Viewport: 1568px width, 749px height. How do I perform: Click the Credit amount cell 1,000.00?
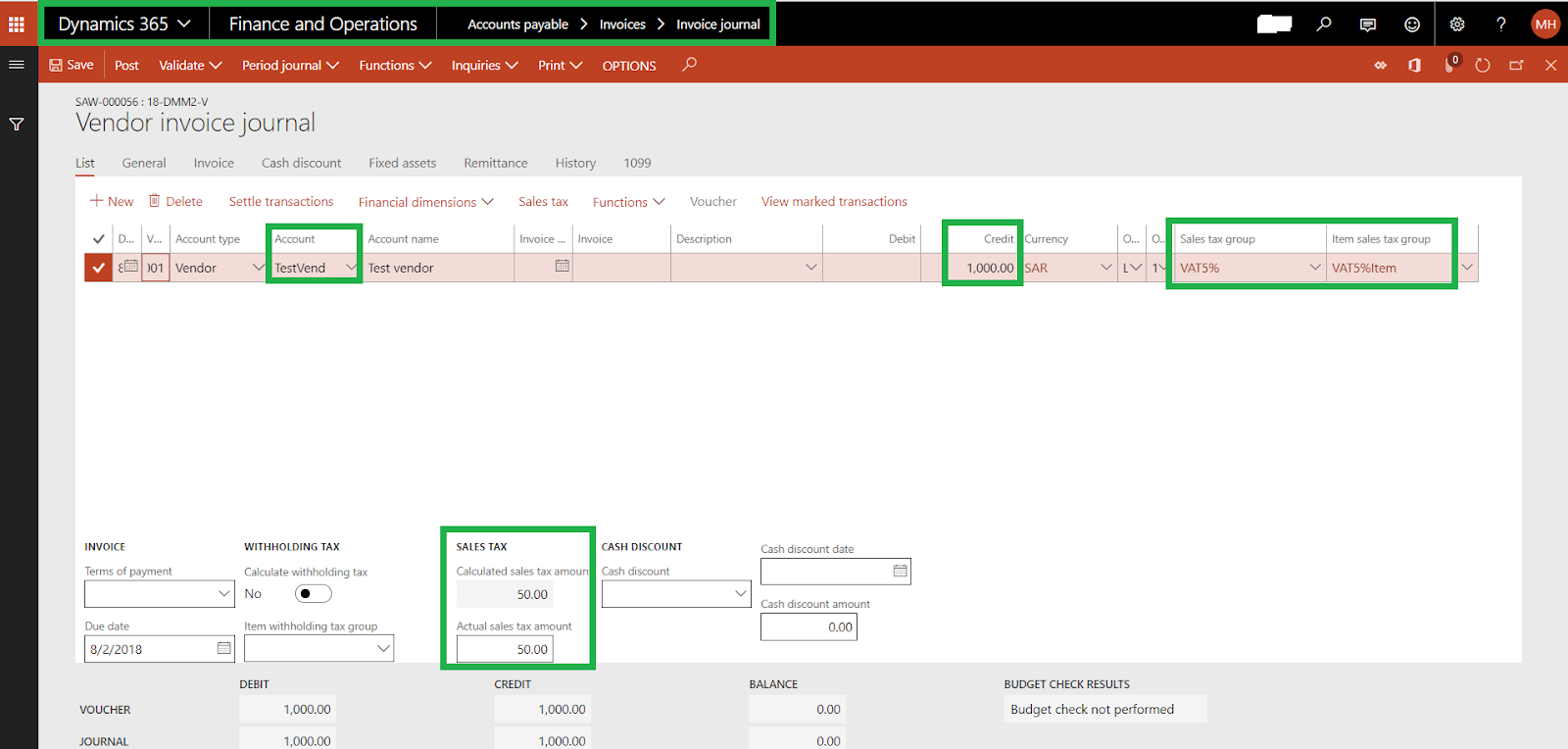point(968,268)
